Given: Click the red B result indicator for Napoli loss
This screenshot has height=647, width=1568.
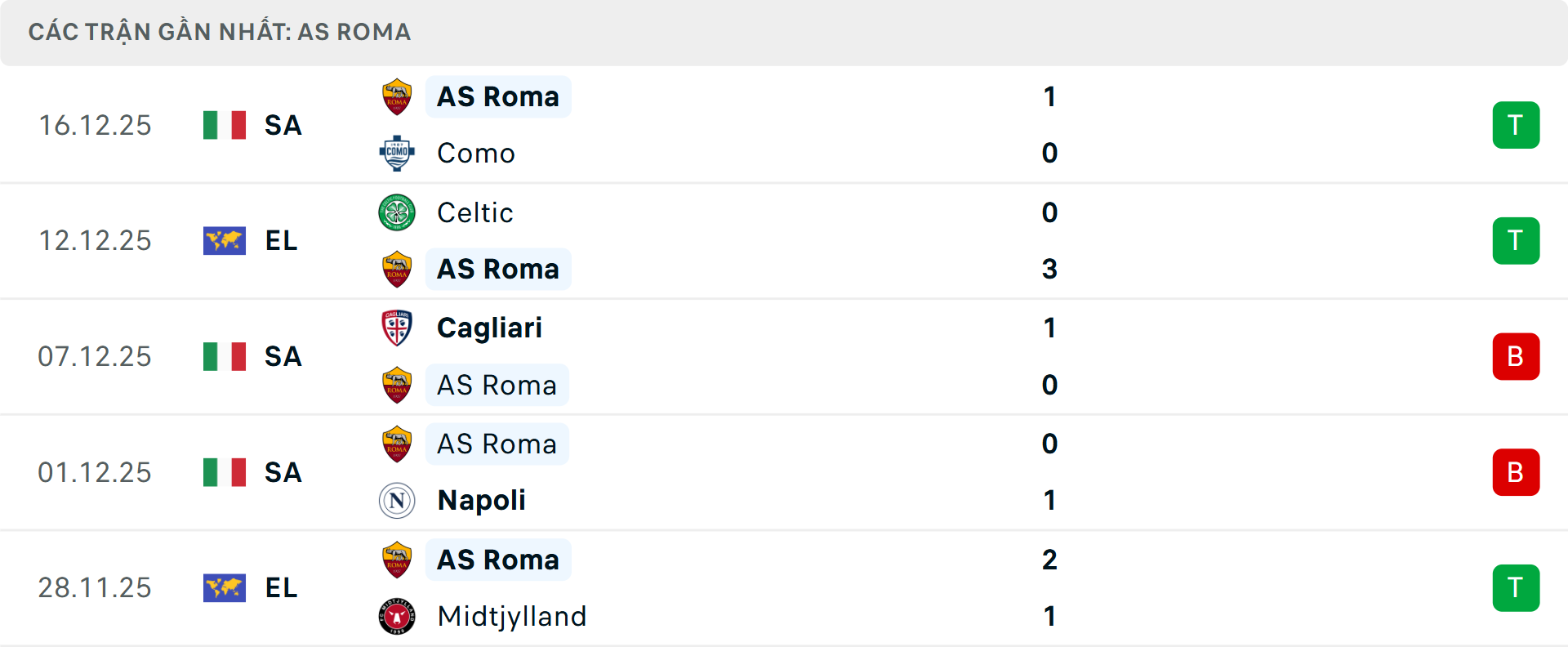Looking at the screenshot, I should 1517,471.
